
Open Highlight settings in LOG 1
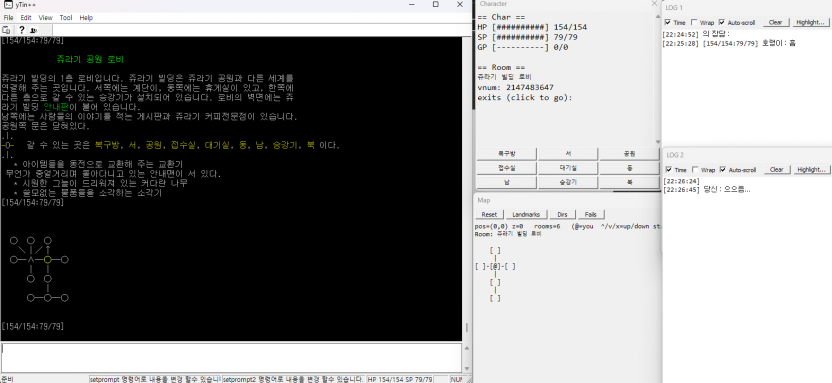click(x=810, y=22)
